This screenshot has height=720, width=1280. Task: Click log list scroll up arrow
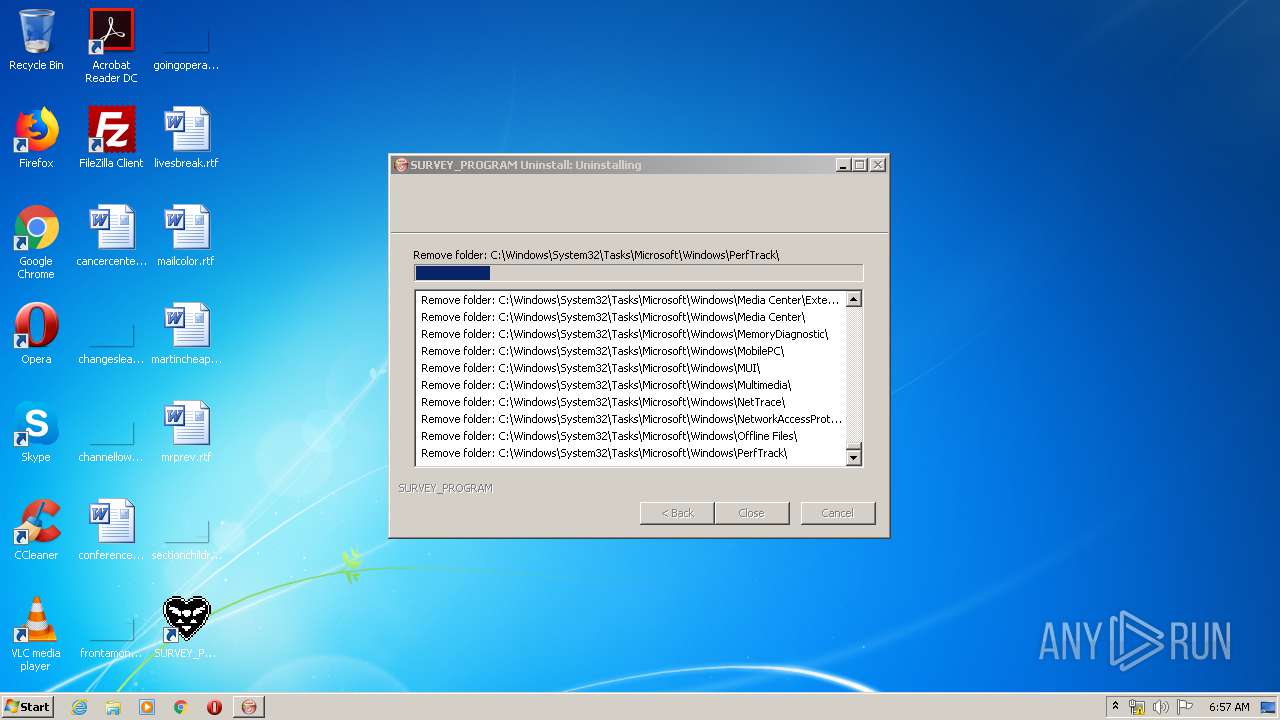click(853, 299)
